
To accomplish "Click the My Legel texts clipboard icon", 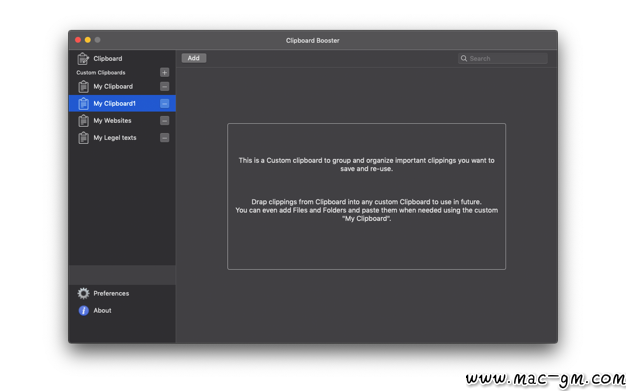I will coord(83,138).
